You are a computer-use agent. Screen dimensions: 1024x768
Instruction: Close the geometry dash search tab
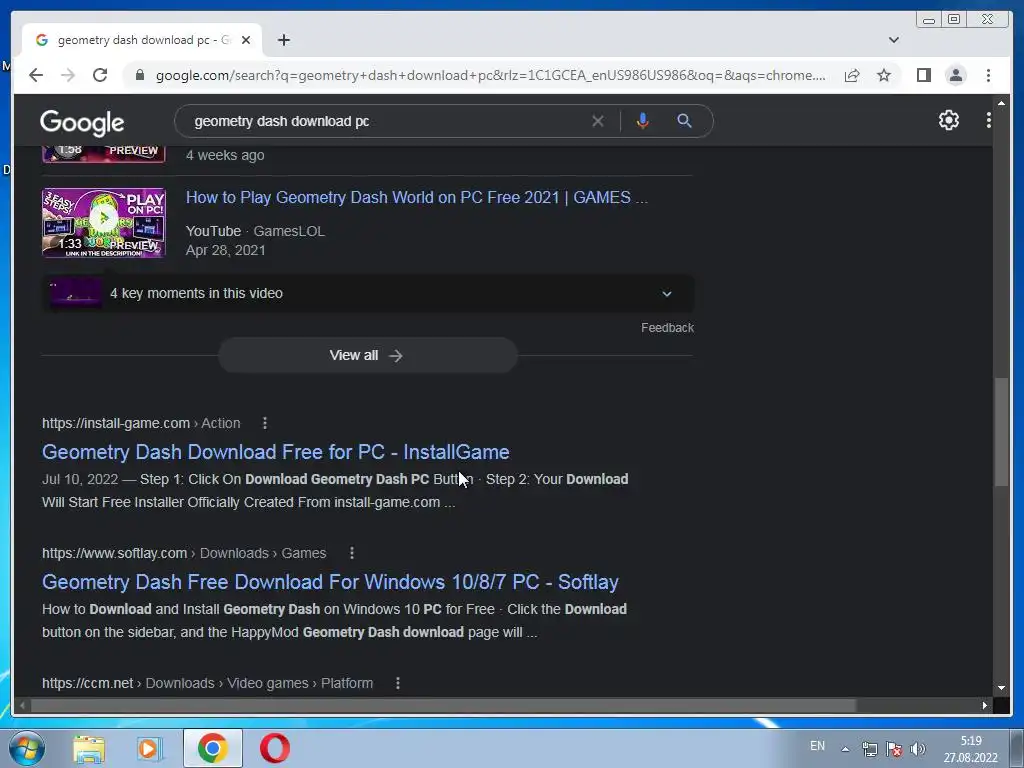click(x=246, y=40)
